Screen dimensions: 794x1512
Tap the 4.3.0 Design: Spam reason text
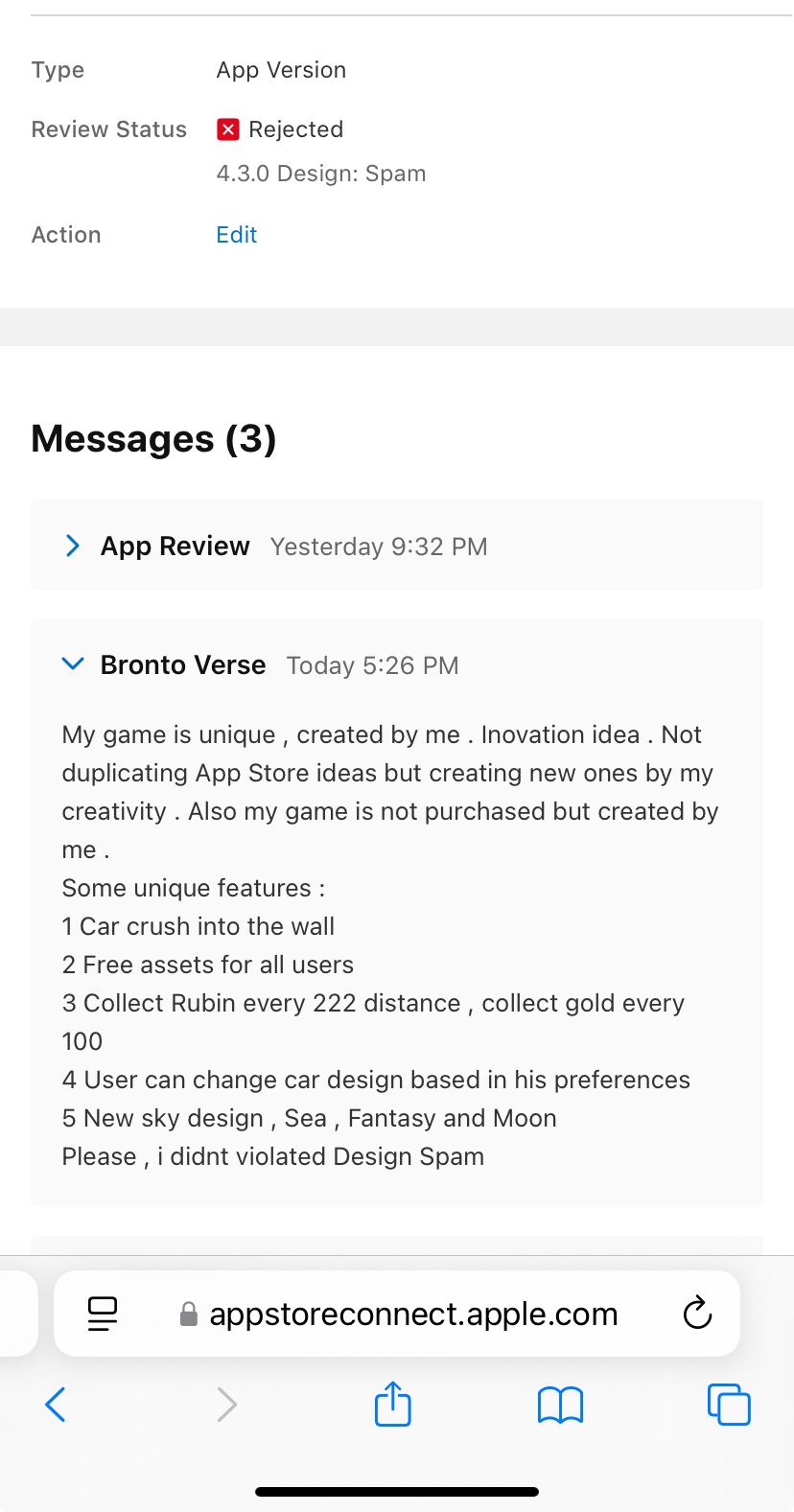pyautogui.click(x=321, y=174)
